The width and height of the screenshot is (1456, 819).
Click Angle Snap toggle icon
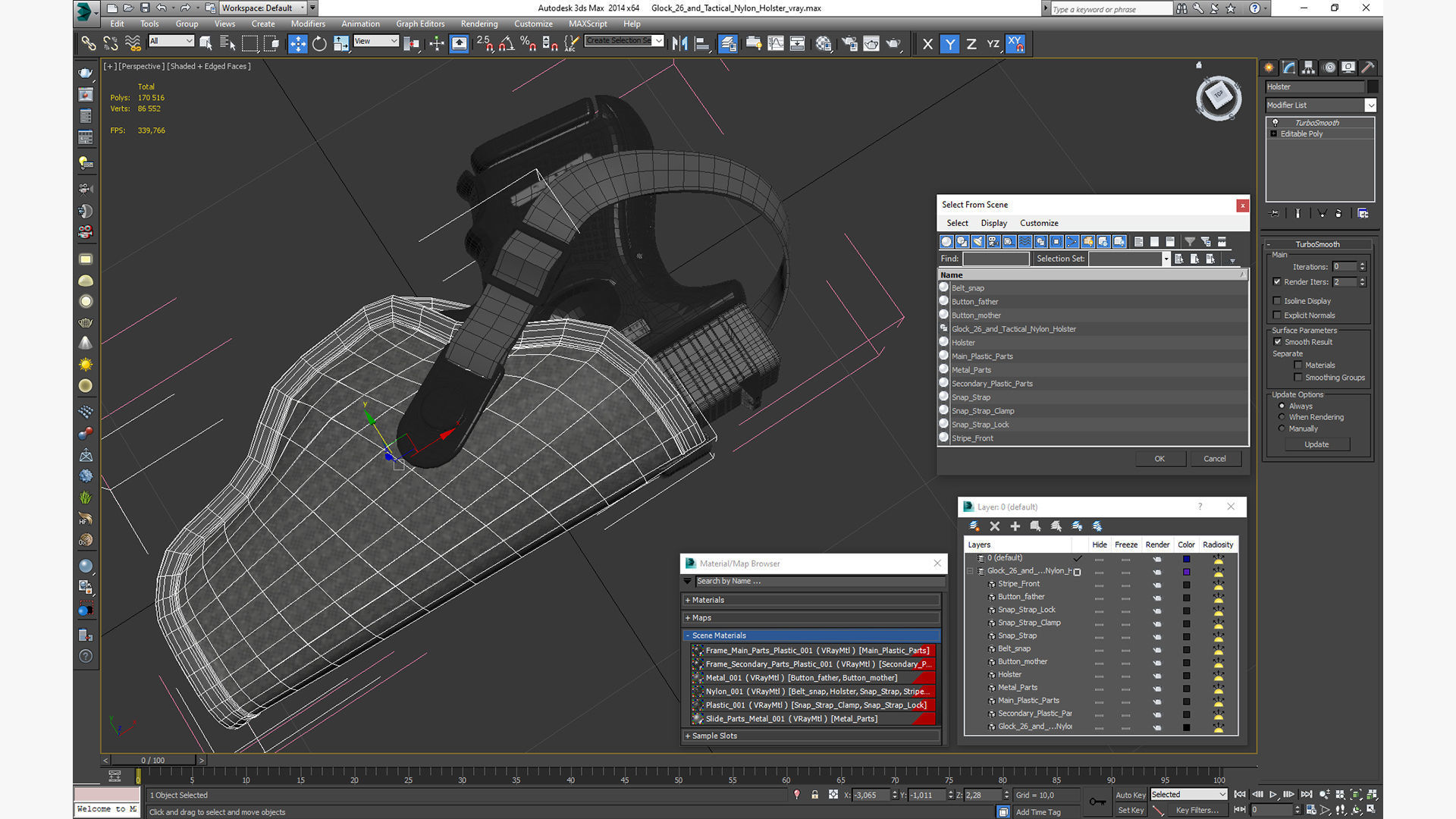(x=506, y=44)
